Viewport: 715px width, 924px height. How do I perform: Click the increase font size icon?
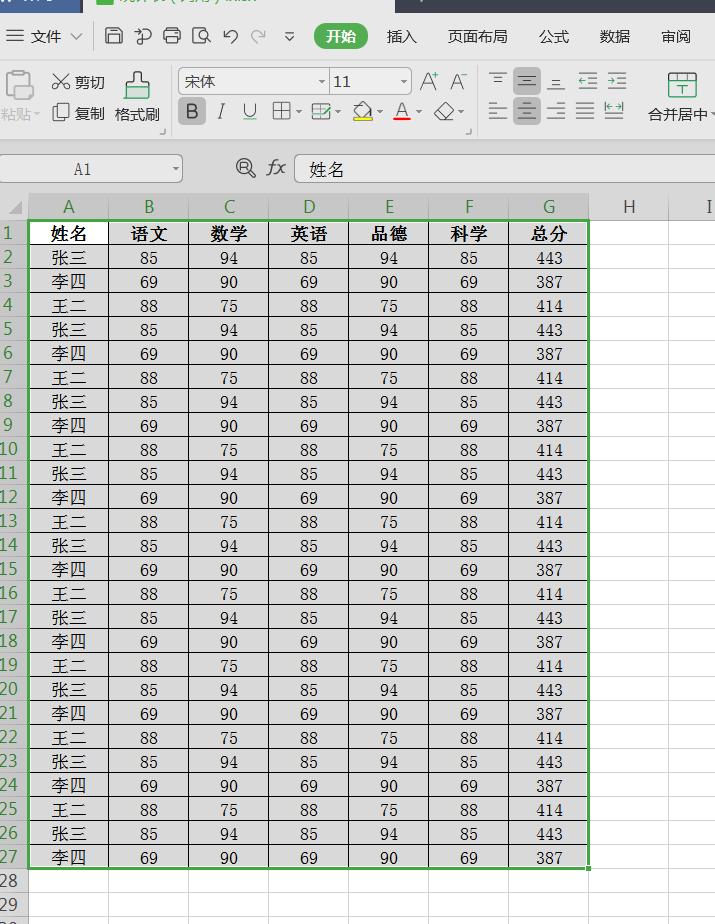(x=429, y=81)
